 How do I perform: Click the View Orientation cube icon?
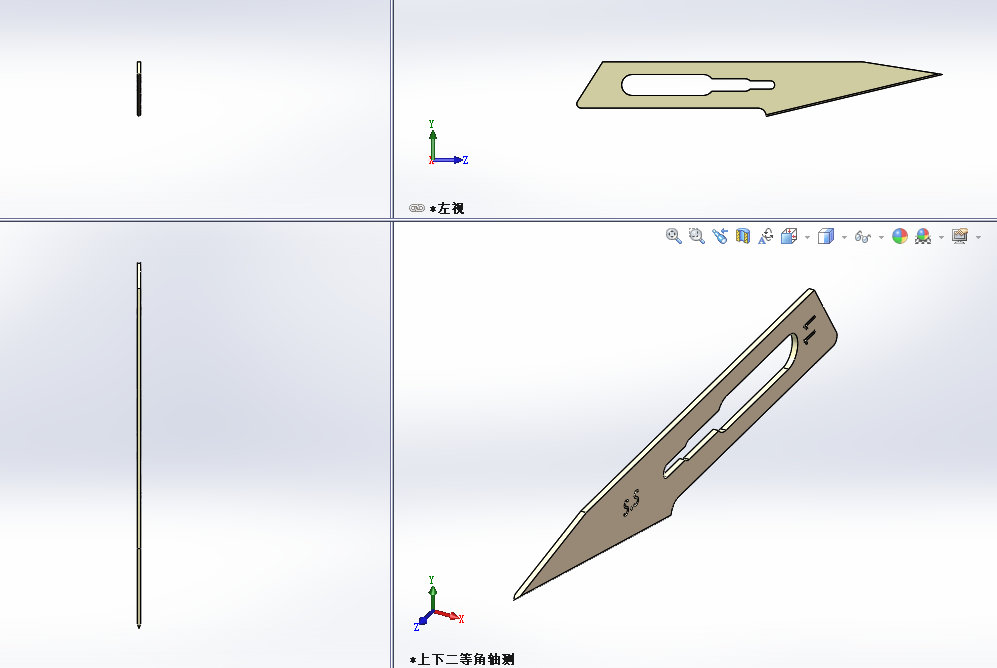point(788,236)
